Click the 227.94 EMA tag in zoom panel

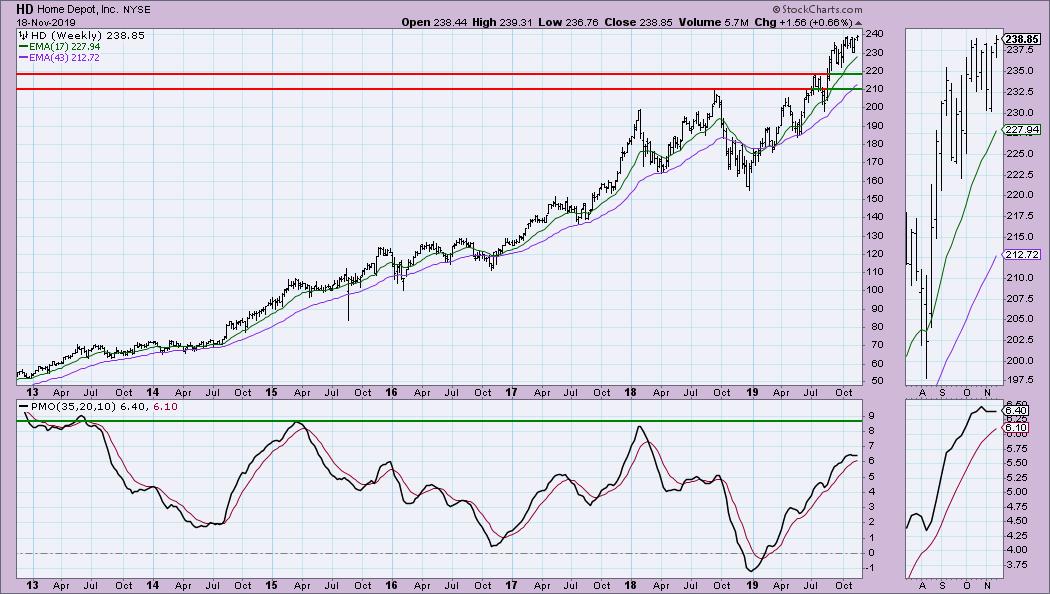[1022, 129]
